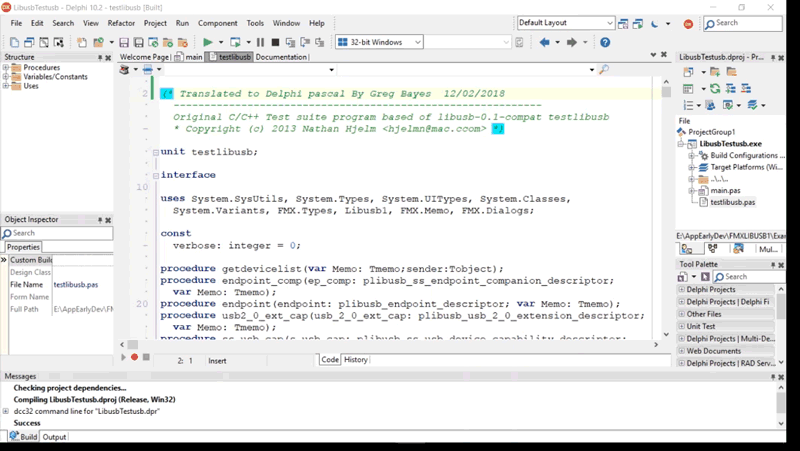Click the editor vertical scrollbar thumb
The height and width of the screenshot is (451, 800).
tap(666, 92)
